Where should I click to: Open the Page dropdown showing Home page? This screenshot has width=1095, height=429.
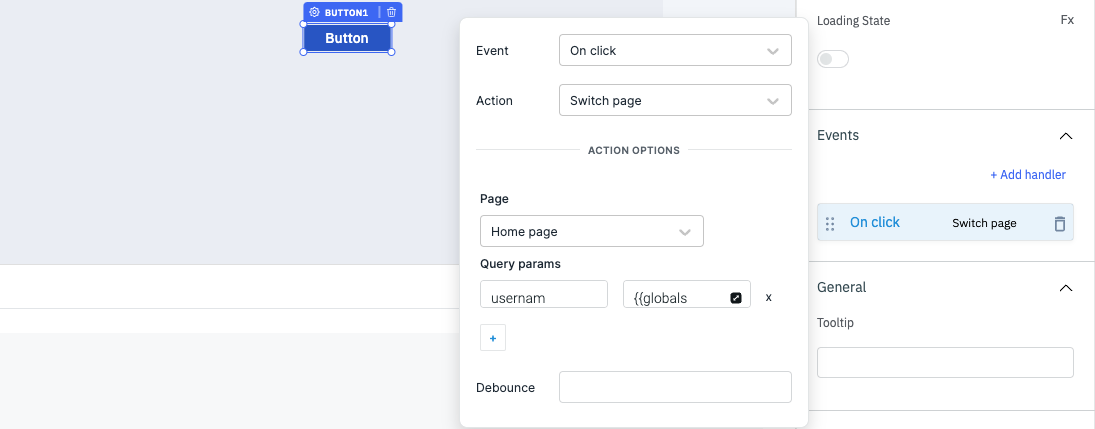click(x=592, y=231)
